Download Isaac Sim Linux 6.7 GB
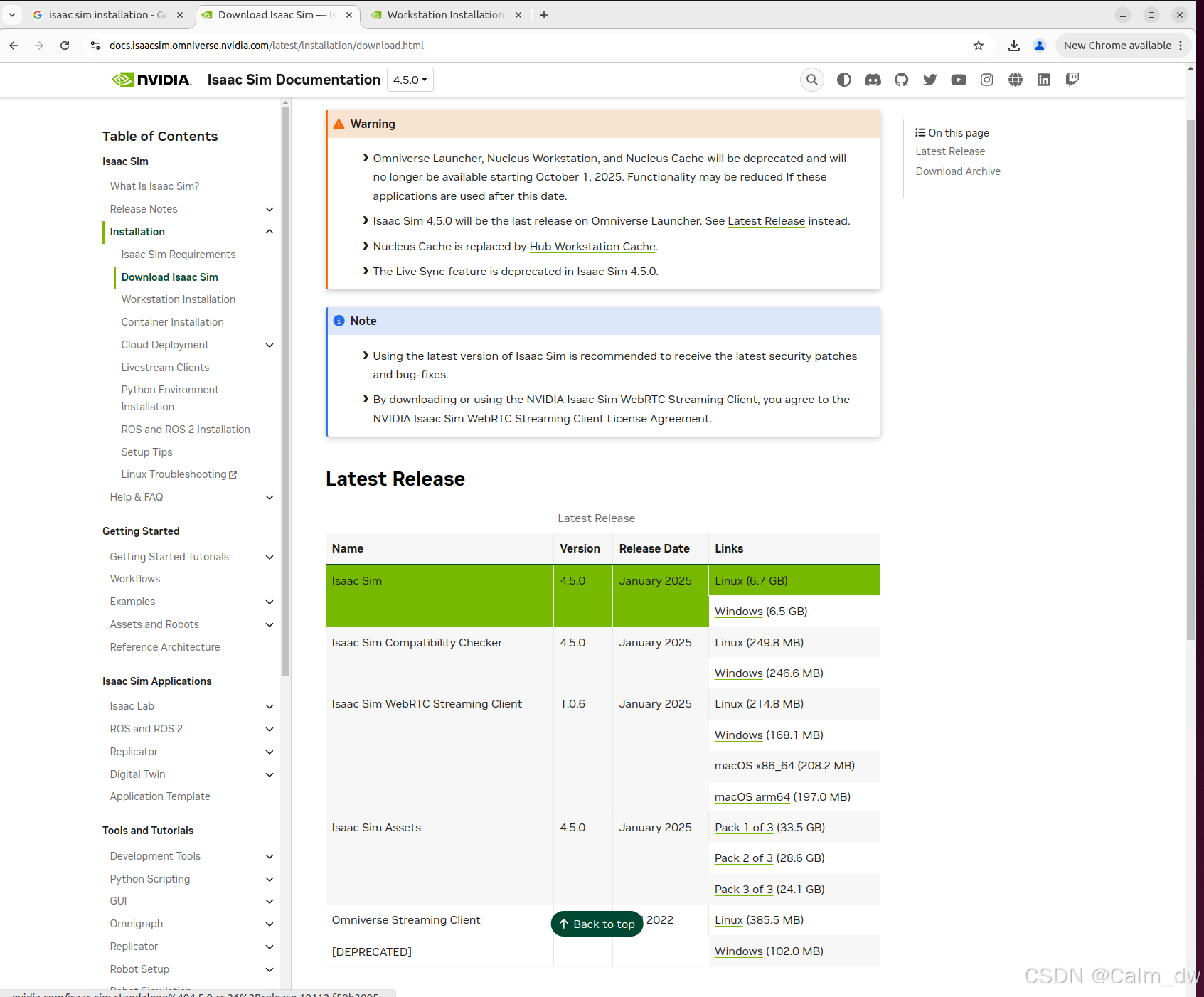 [729, 581]
